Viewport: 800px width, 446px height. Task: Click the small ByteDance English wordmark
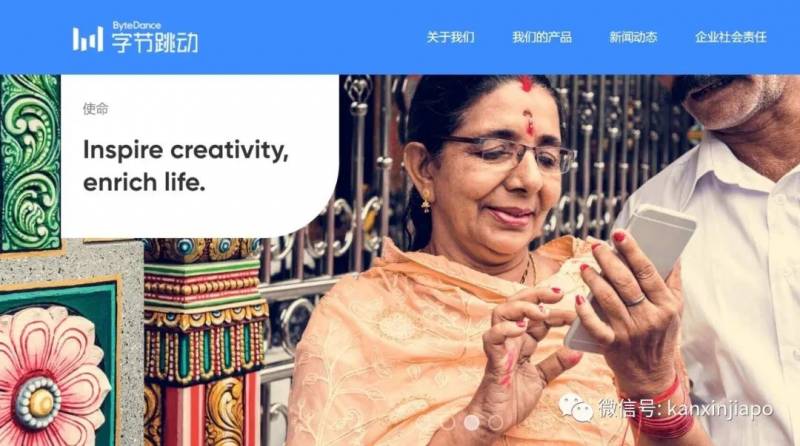(x=137, y=26)
